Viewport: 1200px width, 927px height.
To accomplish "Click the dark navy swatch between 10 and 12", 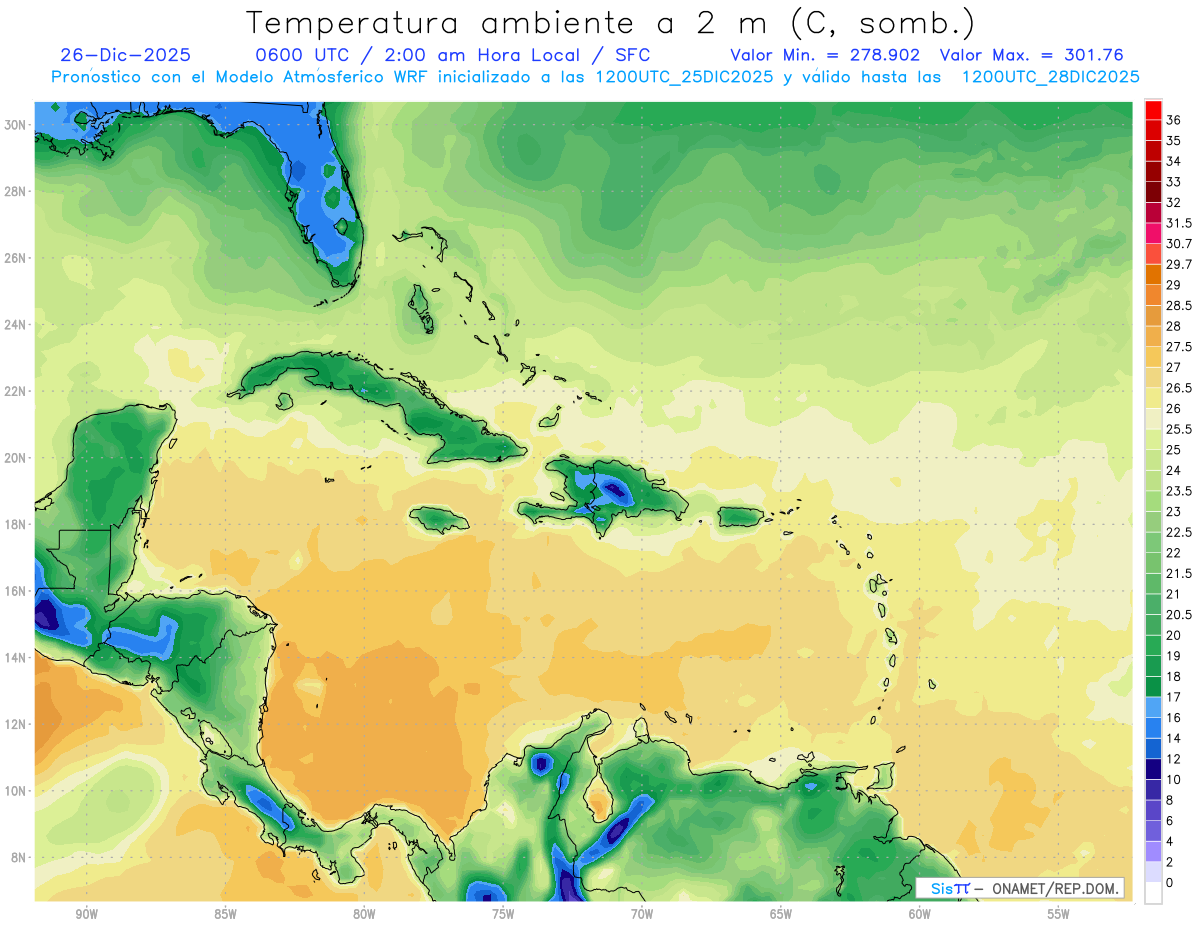I will click(1153, 769).
